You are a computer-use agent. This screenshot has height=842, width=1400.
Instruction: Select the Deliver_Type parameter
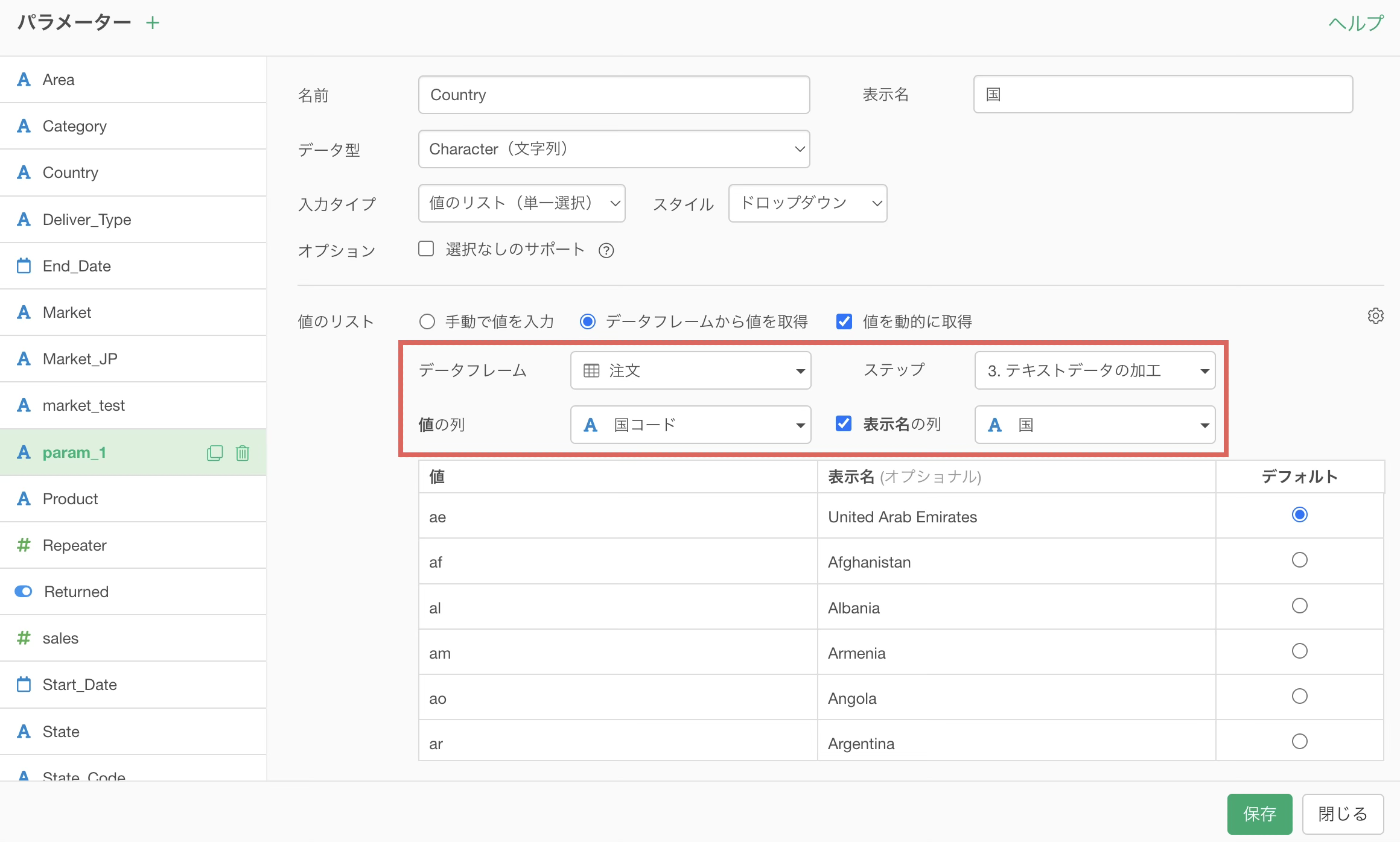(x=133, y=220)
